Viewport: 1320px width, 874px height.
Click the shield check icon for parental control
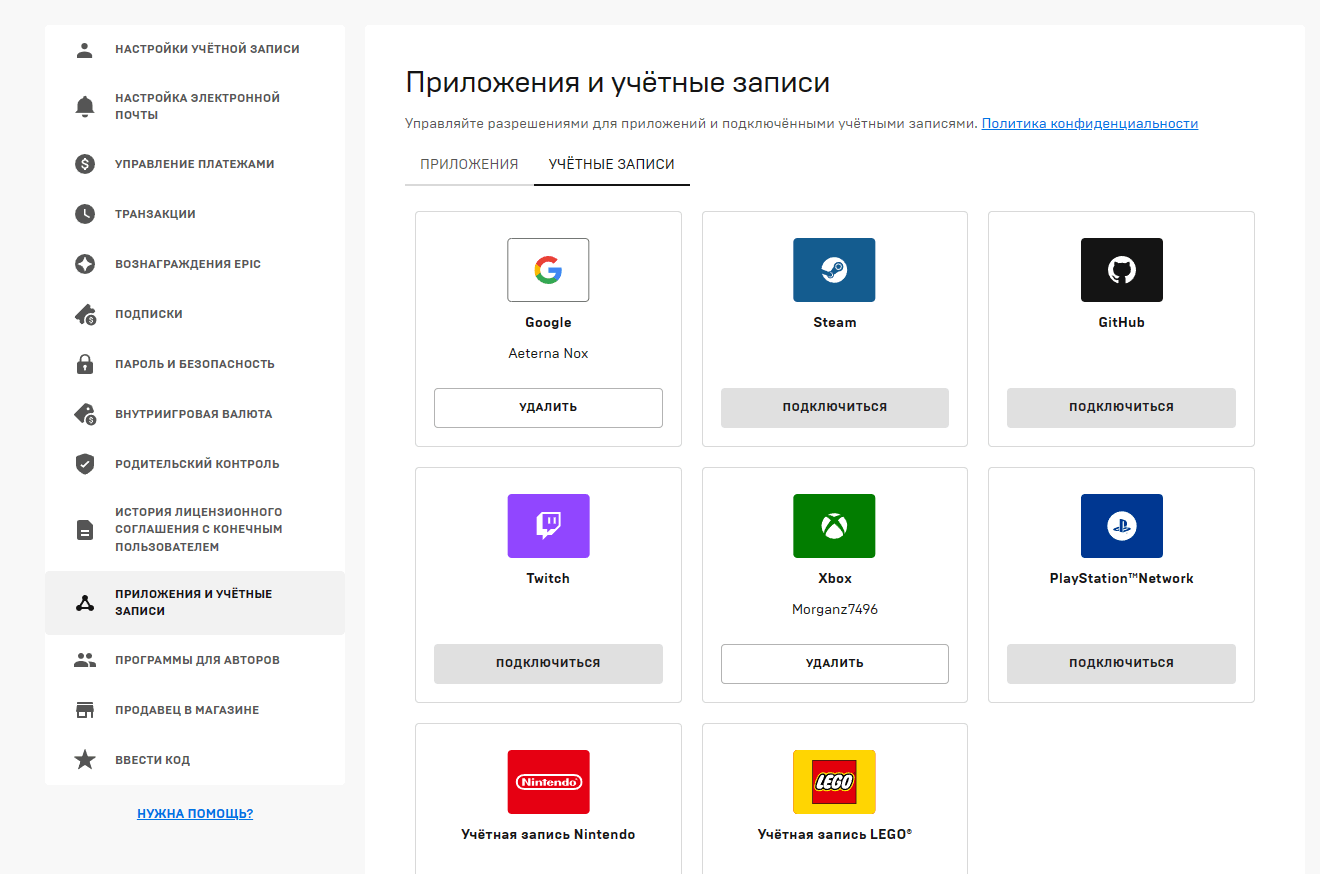point(85,464)
